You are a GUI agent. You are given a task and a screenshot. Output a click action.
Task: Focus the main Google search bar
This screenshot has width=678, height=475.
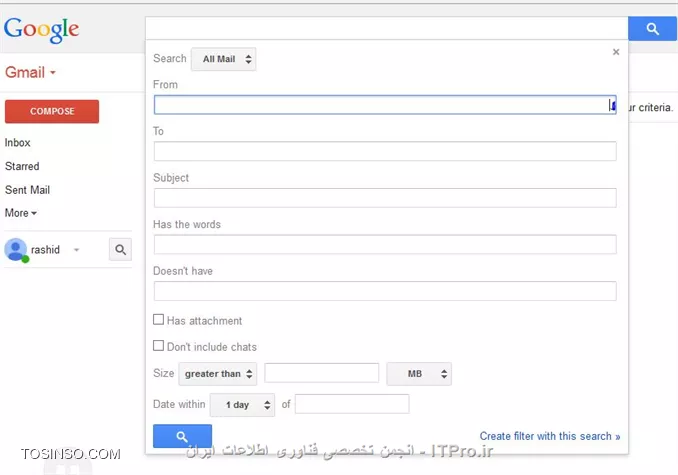[387, 29]
